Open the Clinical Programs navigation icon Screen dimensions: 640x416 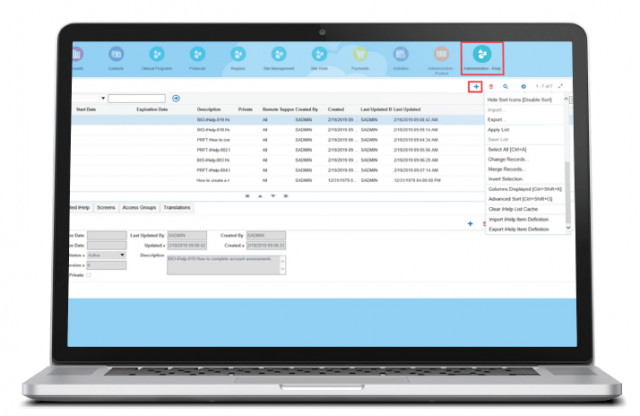pos(156,57)
